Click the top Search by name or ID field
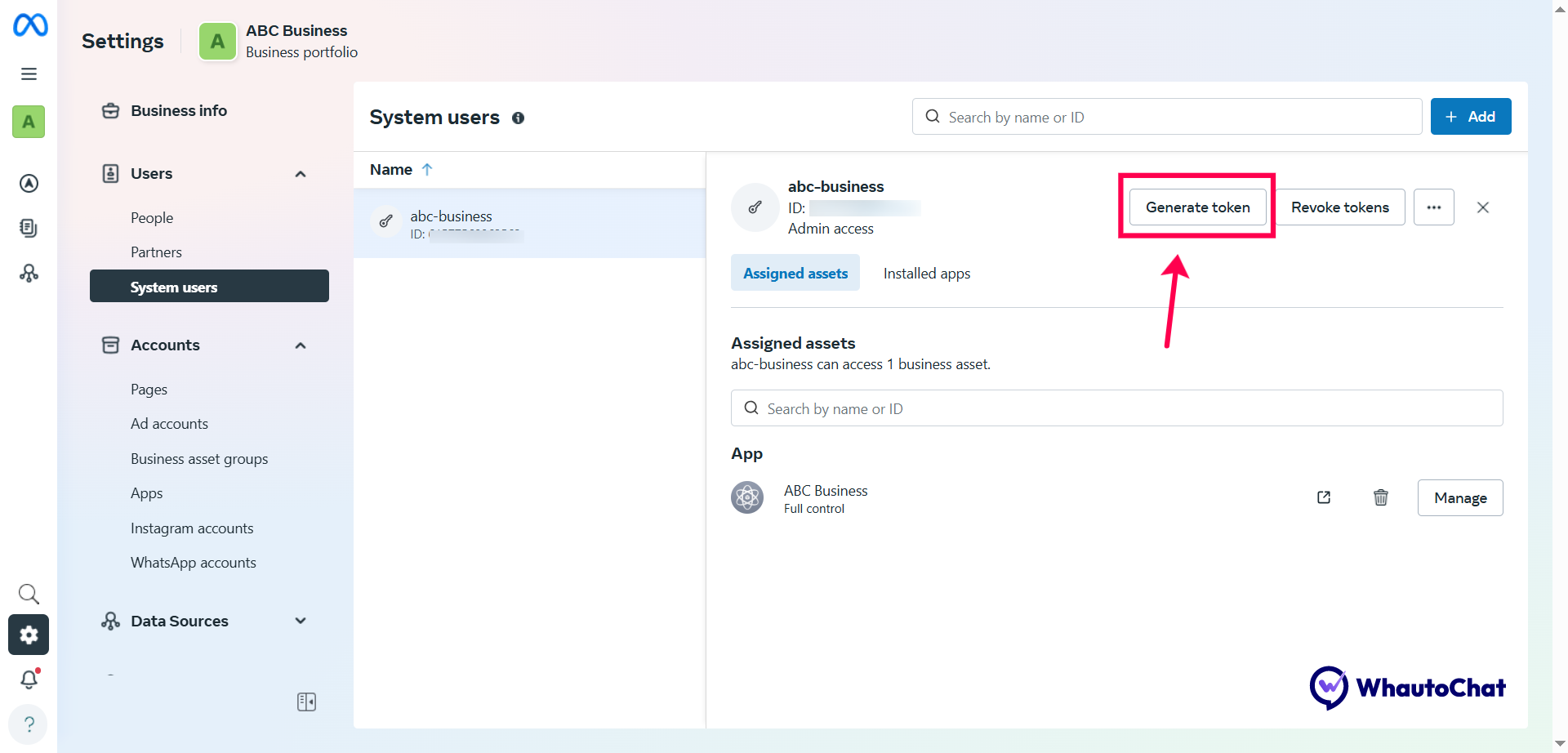The height and width of the screenshot is (753, 1568). click(1168, 117)
